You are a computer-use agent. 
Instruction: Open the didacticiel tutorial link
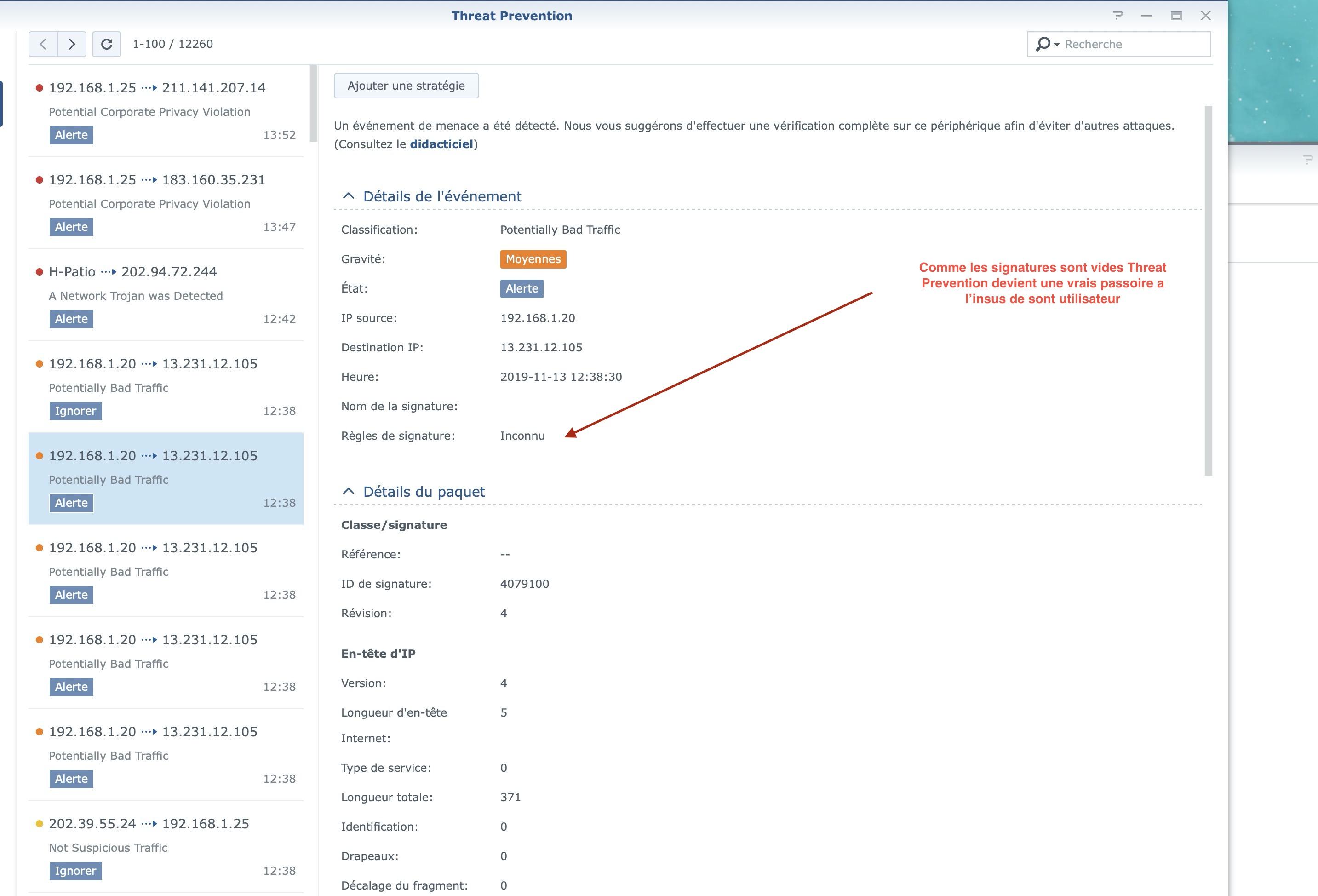441,144
